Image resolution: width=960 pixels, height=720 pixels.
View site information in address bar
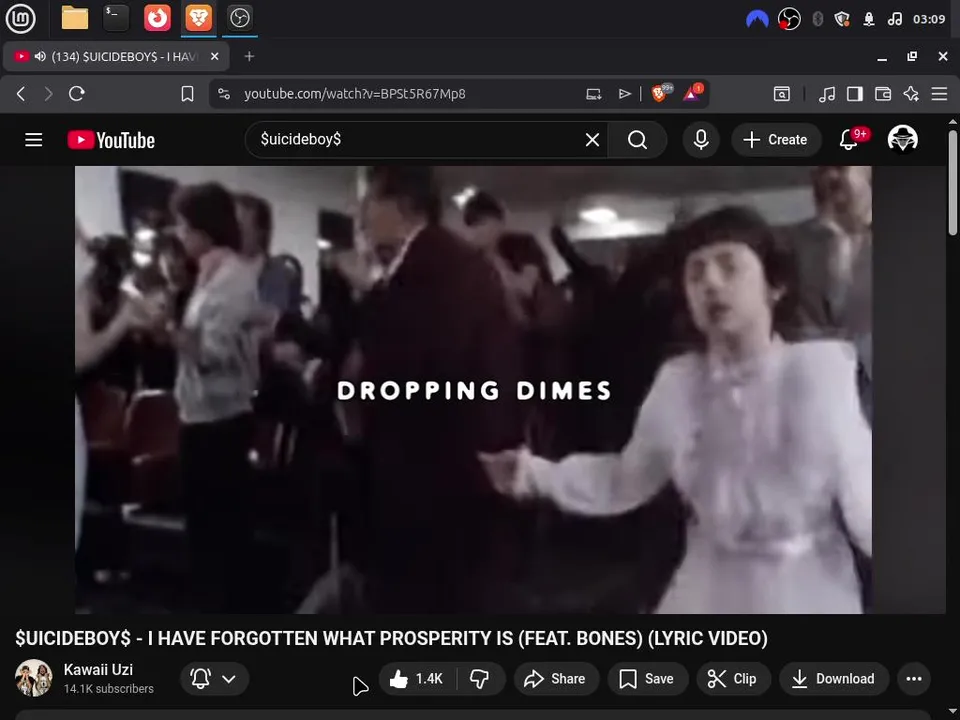tap(224, 94)
